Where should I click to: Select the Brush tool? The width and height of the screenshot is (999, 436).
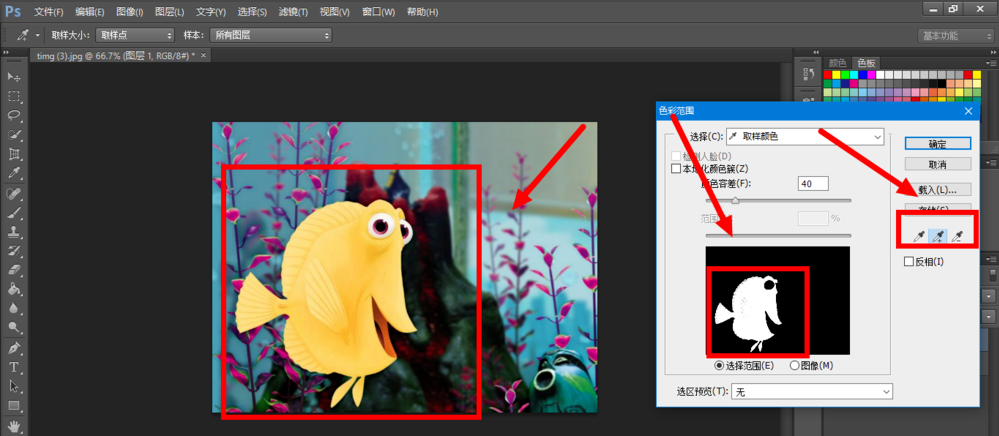click(13, 212)
